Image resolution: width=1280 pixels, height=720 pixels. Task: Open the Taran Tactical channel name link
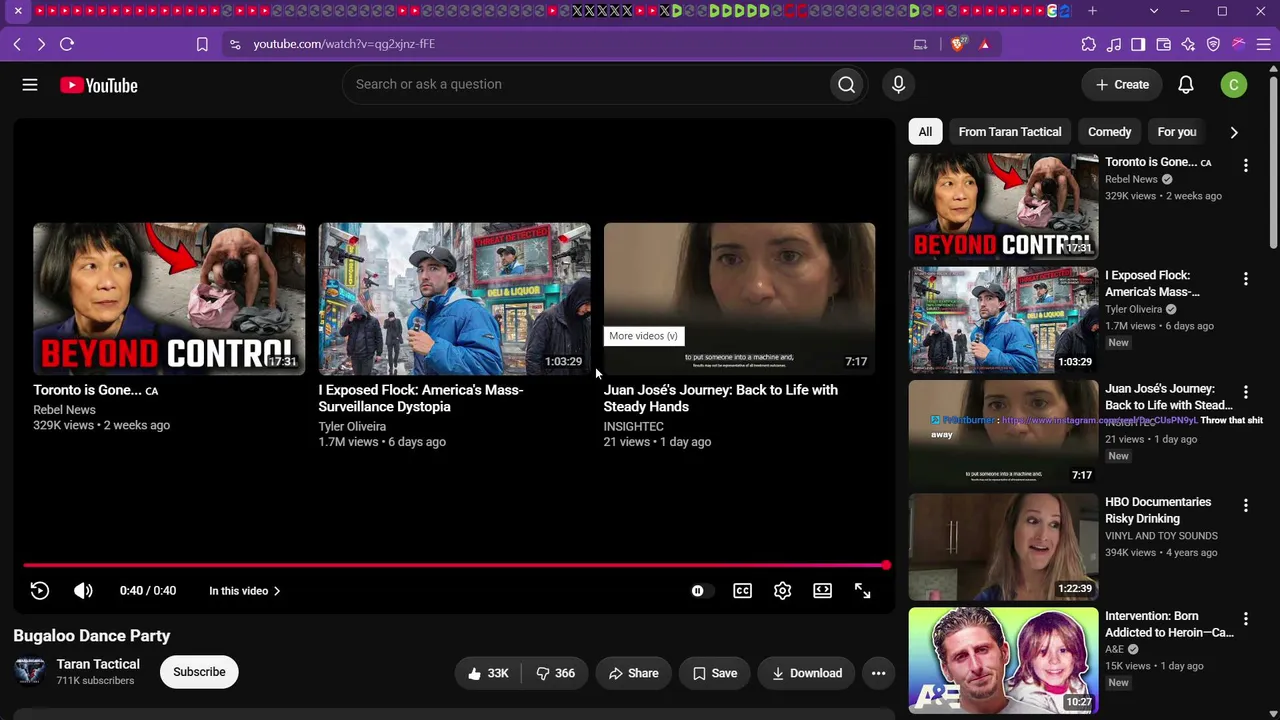point(98,664)
